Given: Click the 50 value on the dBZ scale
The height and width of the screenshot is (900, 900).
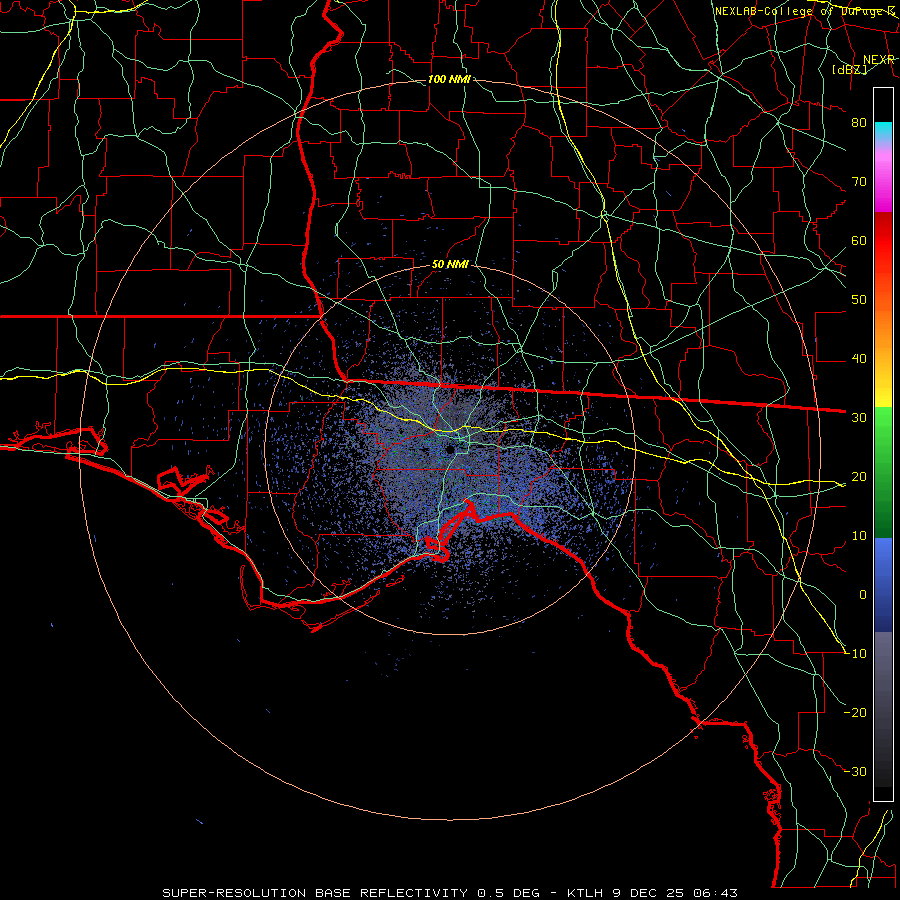Looking at the screenshot, I should [x=859, y=300].
